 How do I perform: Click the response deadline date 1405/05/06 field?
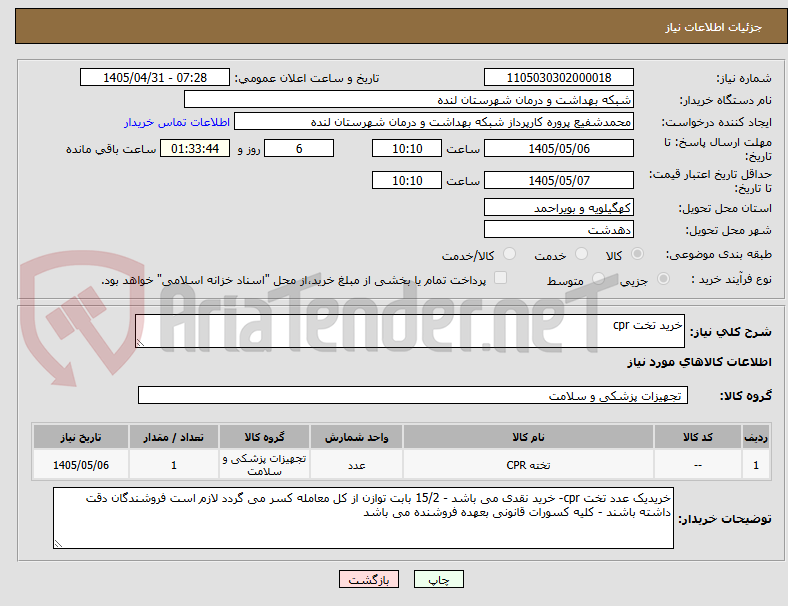[x=558, y=148]
